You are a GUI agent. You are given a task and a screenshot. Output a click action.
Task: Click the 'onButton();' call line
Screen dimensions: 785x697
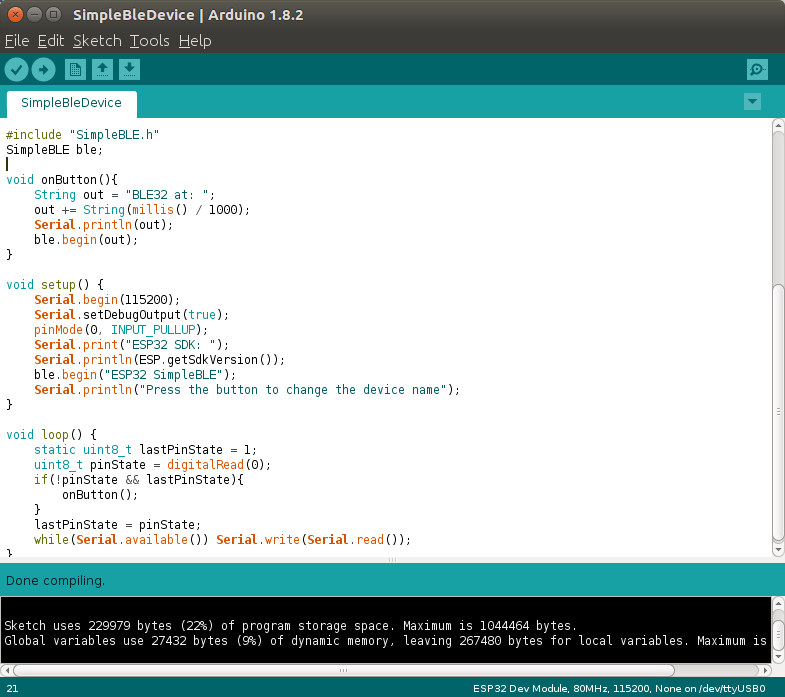pos(100,495)
